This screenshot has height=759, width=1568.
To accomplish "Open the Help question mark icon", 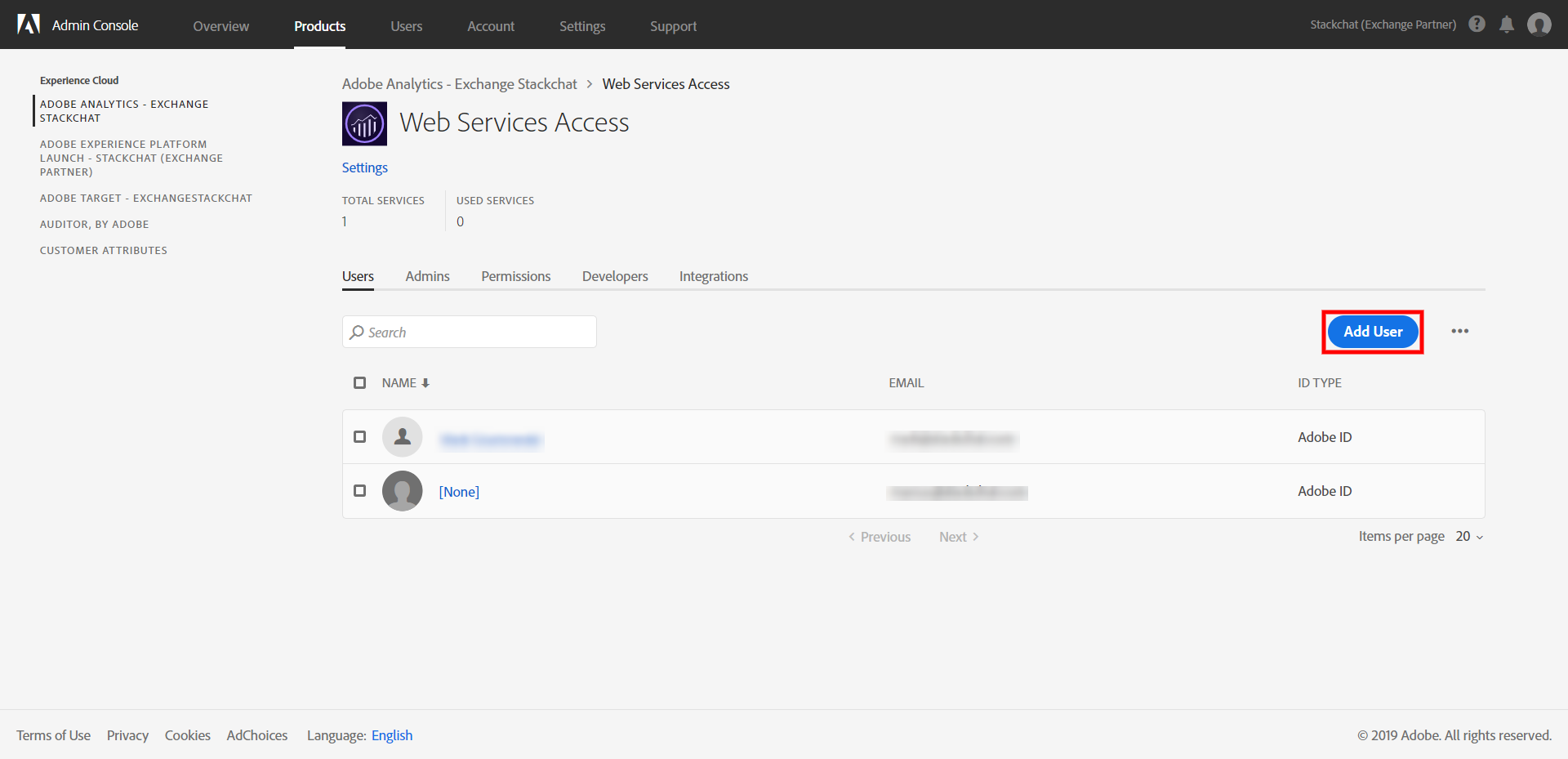I will point(1477,24).
